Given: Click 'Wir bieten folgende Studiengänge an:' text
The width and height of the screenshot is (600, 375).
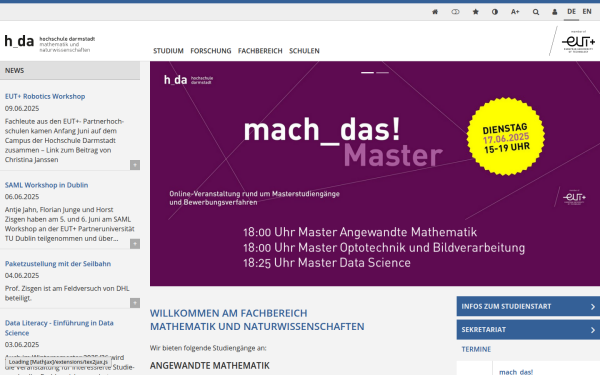Looking at the screenshot, I should coord(208,348).
